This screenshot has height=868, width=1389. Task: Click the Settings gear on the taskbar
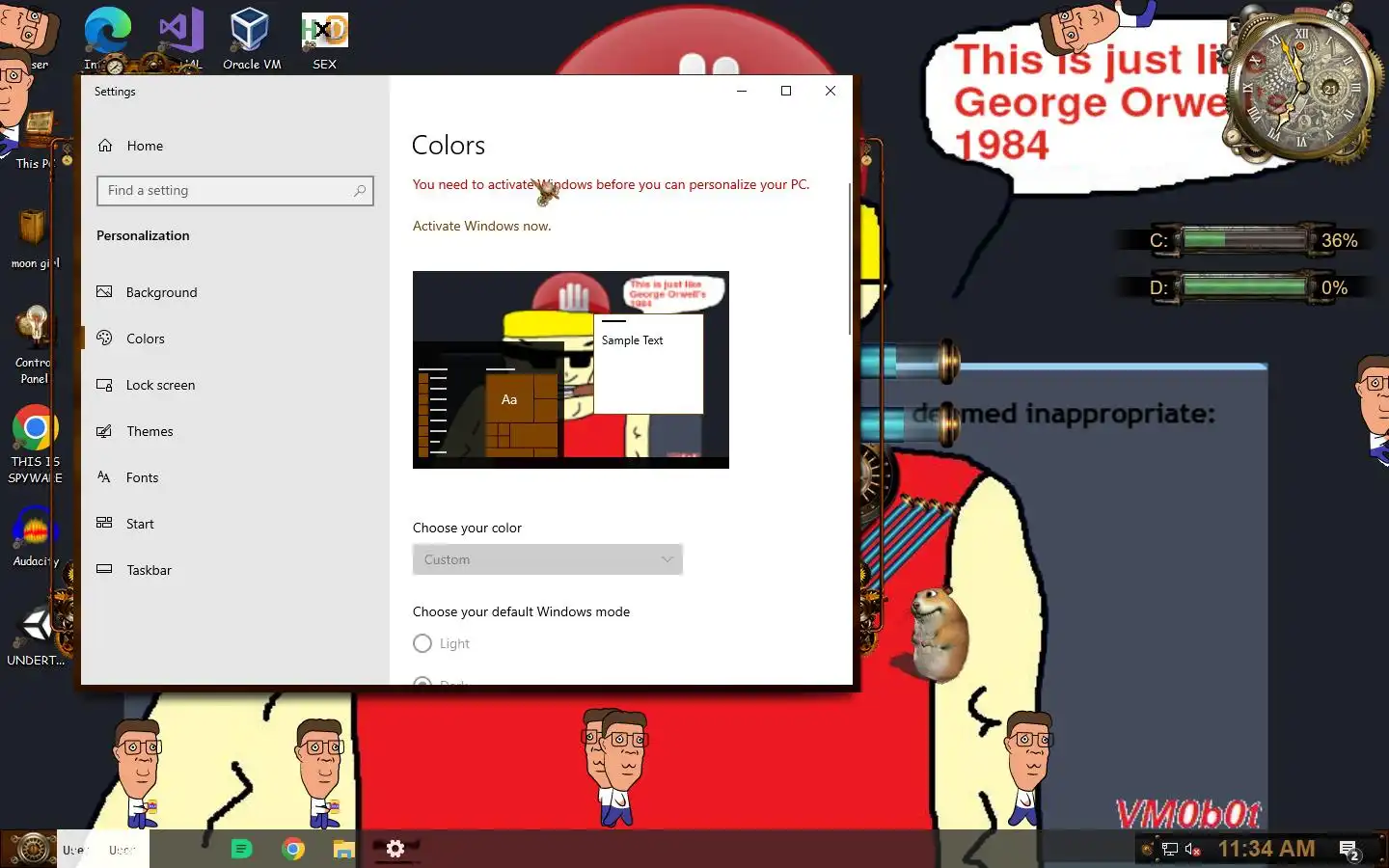pyautogui.click(x=395, y=849)
